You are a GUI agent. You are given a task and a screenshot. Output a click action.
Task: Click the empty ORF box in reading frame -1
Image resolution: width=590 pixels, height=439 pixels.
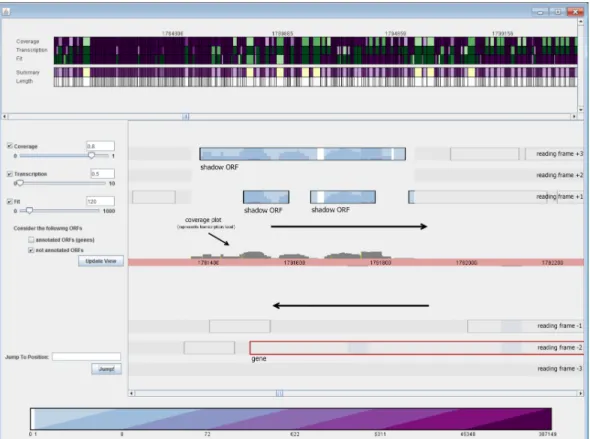[x=240, y=326]
